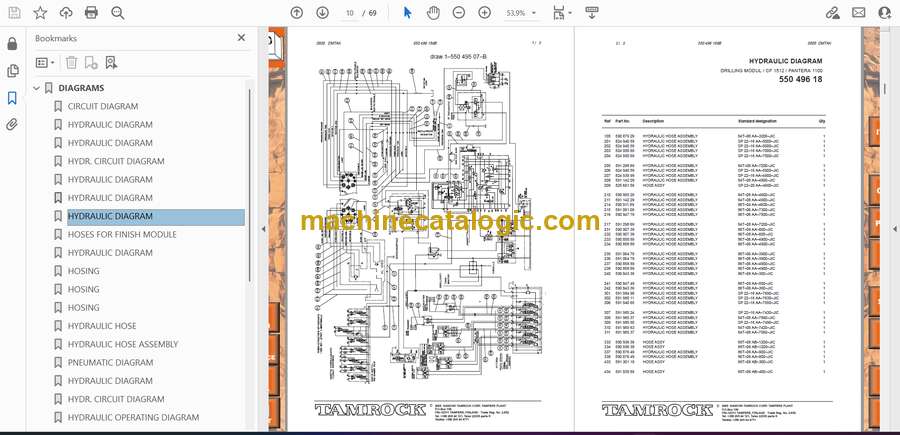Open the page fit options dropdown
Screen dimensions: 900x435
(x=562, y=13)
